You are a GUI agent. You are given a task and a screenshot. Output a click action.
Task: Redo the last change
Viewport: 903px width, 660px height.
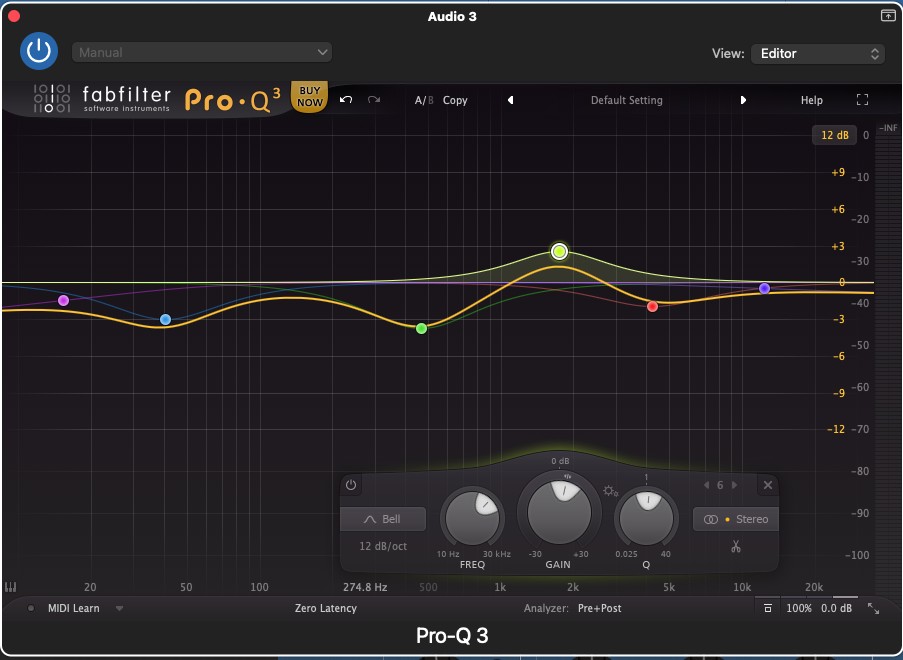(x=374, y=100)
